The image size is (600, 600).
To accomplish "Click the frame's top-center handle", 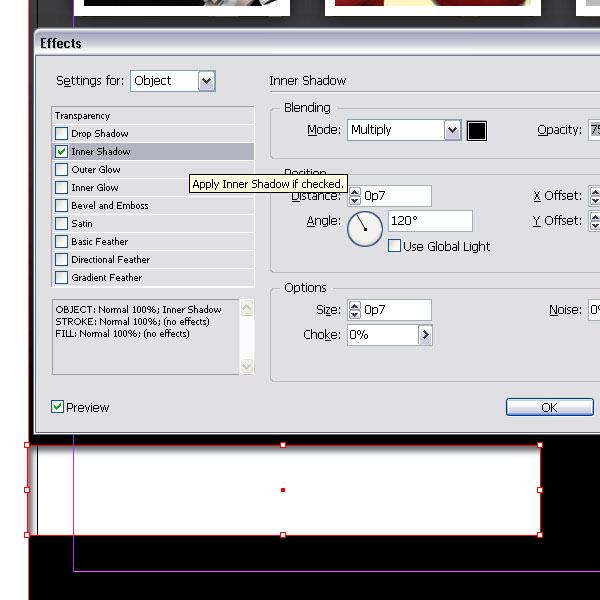I will click(283, 445).
